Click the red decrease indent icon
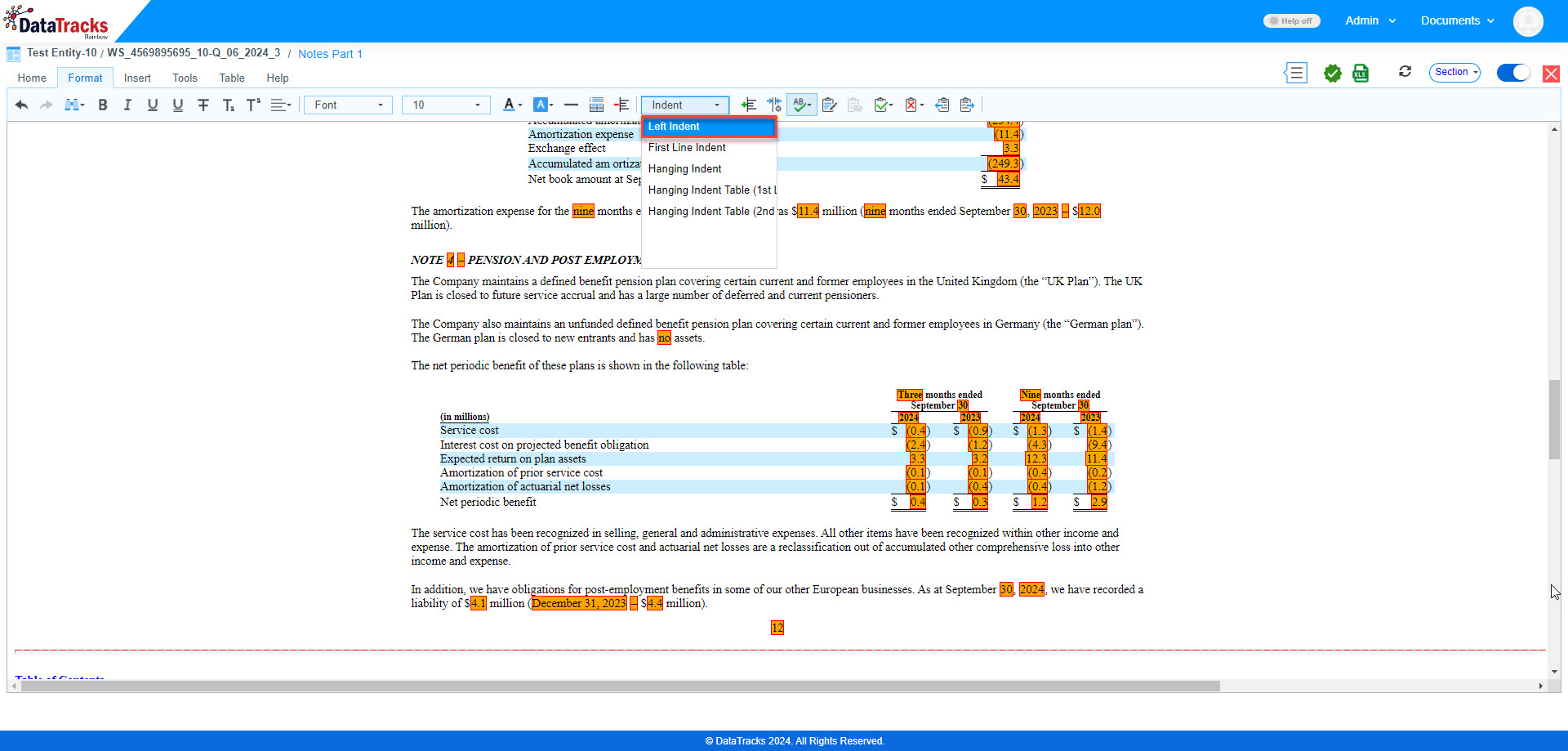Image resolution: width=1568 pixels, height=751 pixels. tap(621, 105)
